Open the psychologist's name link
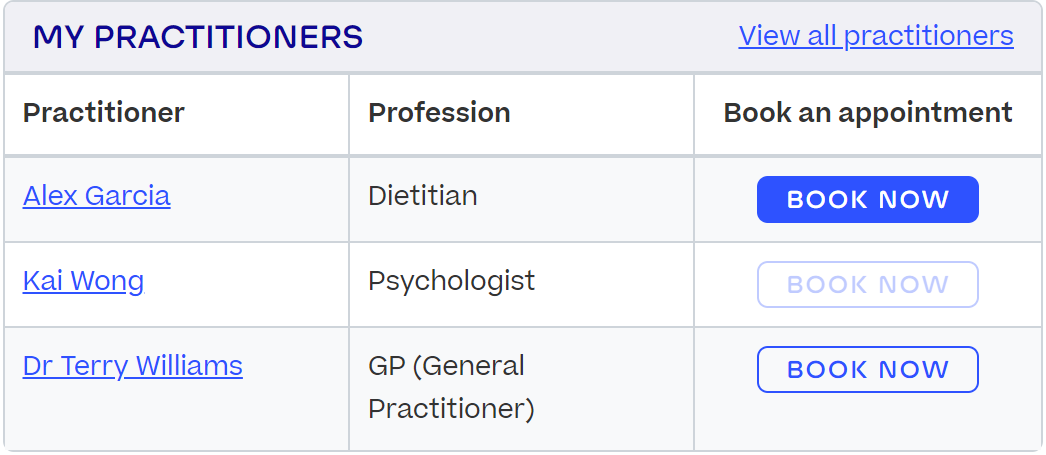The image size is (1046, 455). click(x=83, y=281)
